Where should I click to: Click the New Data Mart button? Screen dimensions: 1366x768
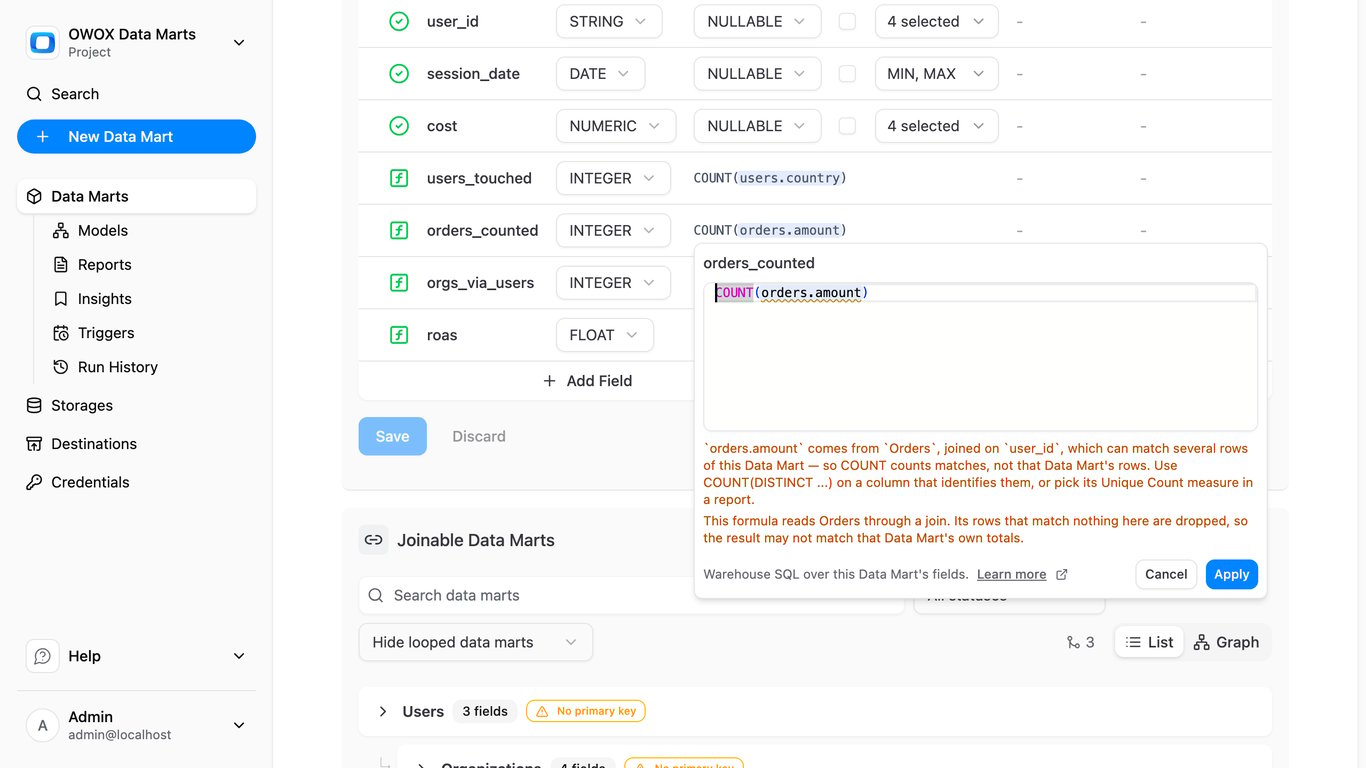(x=136, y=137)
